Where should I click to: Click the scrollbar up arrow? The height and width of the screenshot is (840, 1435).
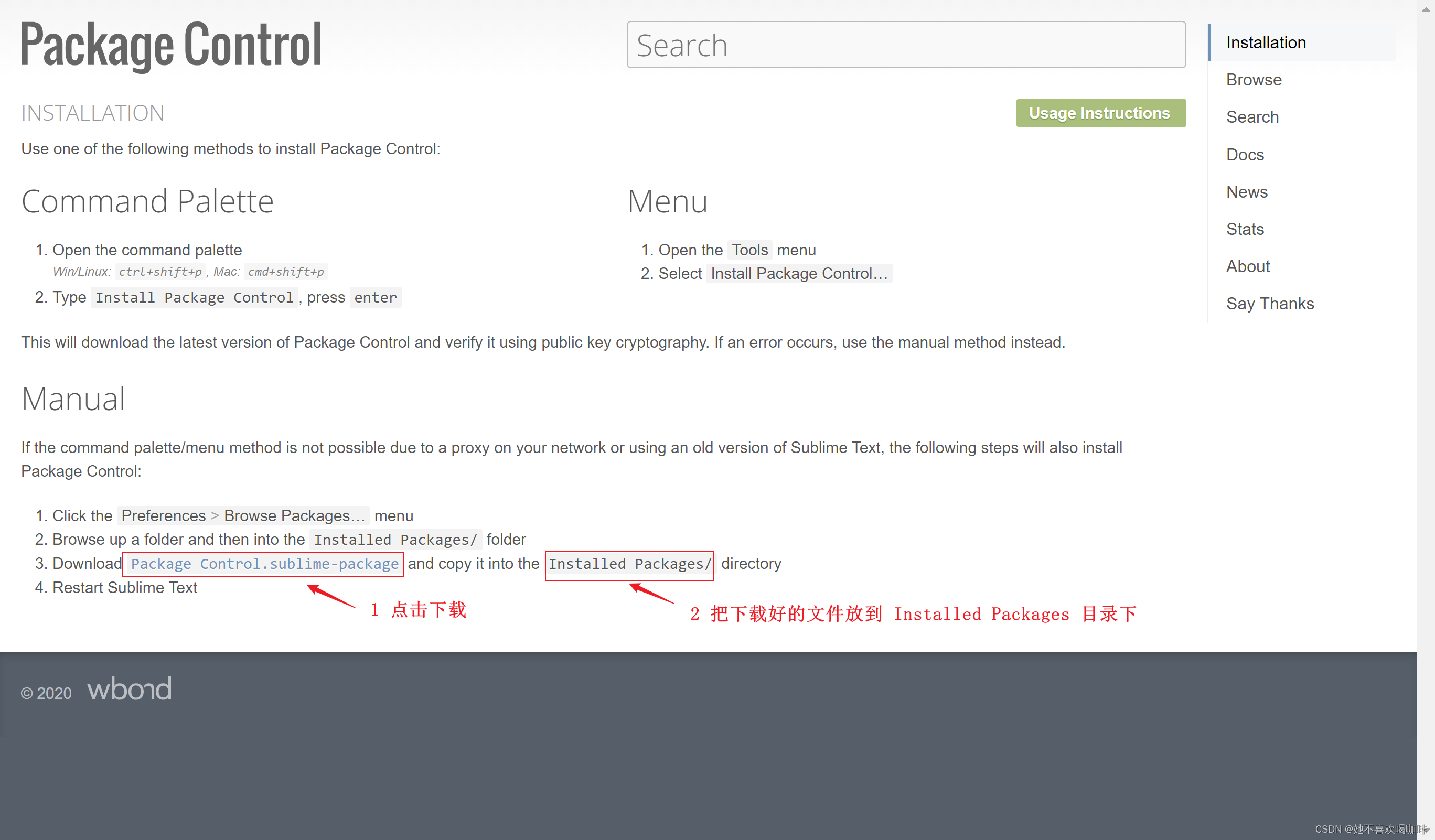coord(1426,9)
